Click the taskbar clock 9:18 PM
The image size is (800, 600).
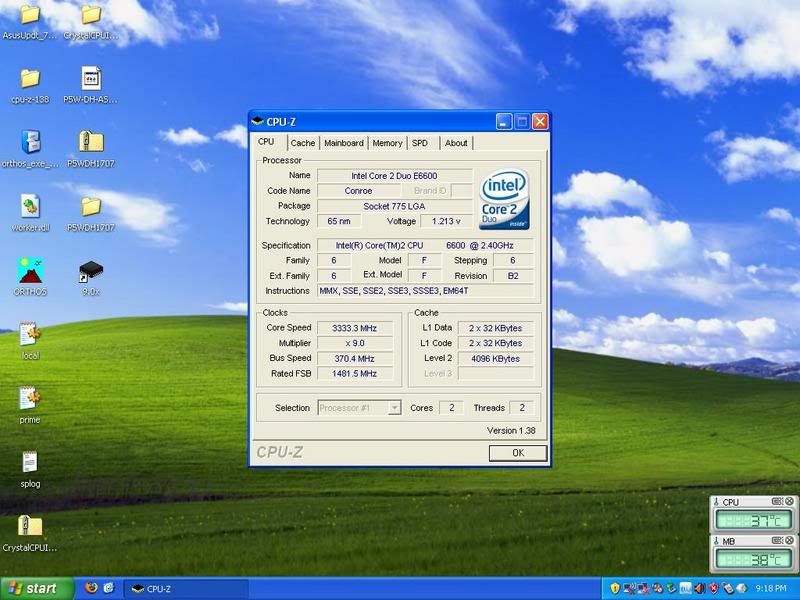click(x=770, y=588)
